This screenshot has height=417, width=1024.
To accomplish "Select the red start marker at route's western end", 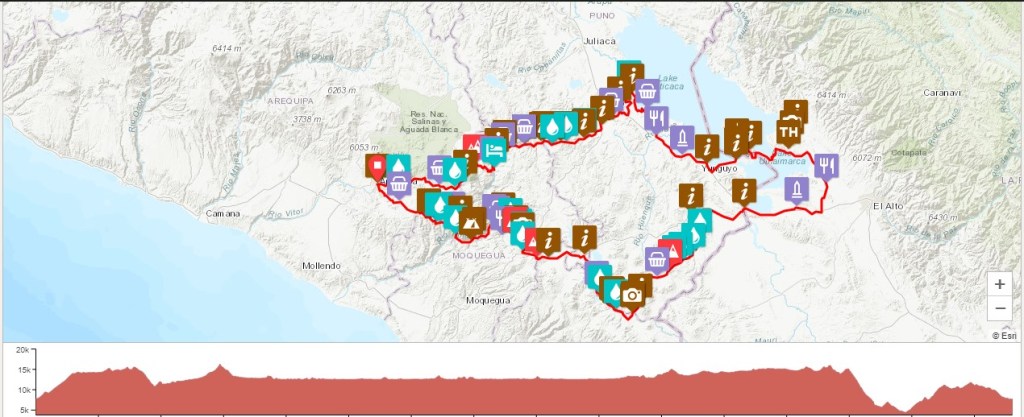I will (377, 166).
